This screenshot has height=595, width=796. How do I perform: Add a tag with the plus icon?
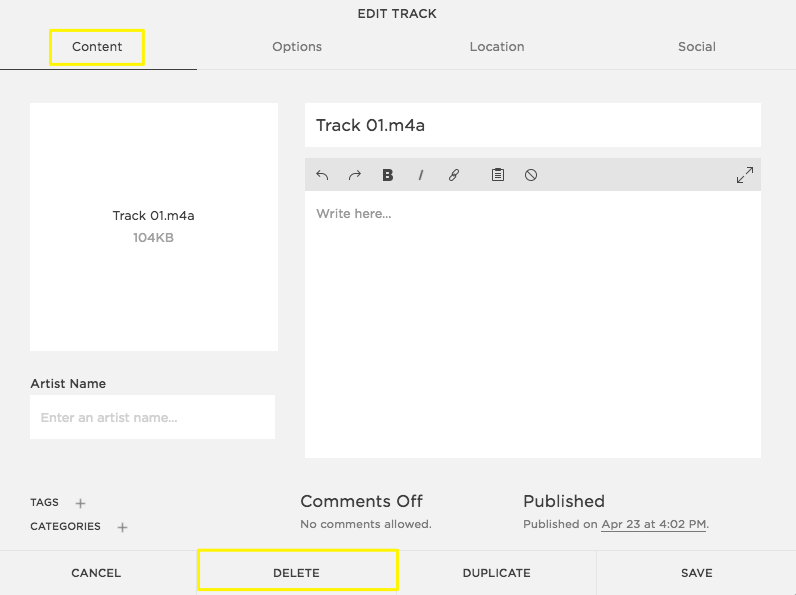(81, 503)
